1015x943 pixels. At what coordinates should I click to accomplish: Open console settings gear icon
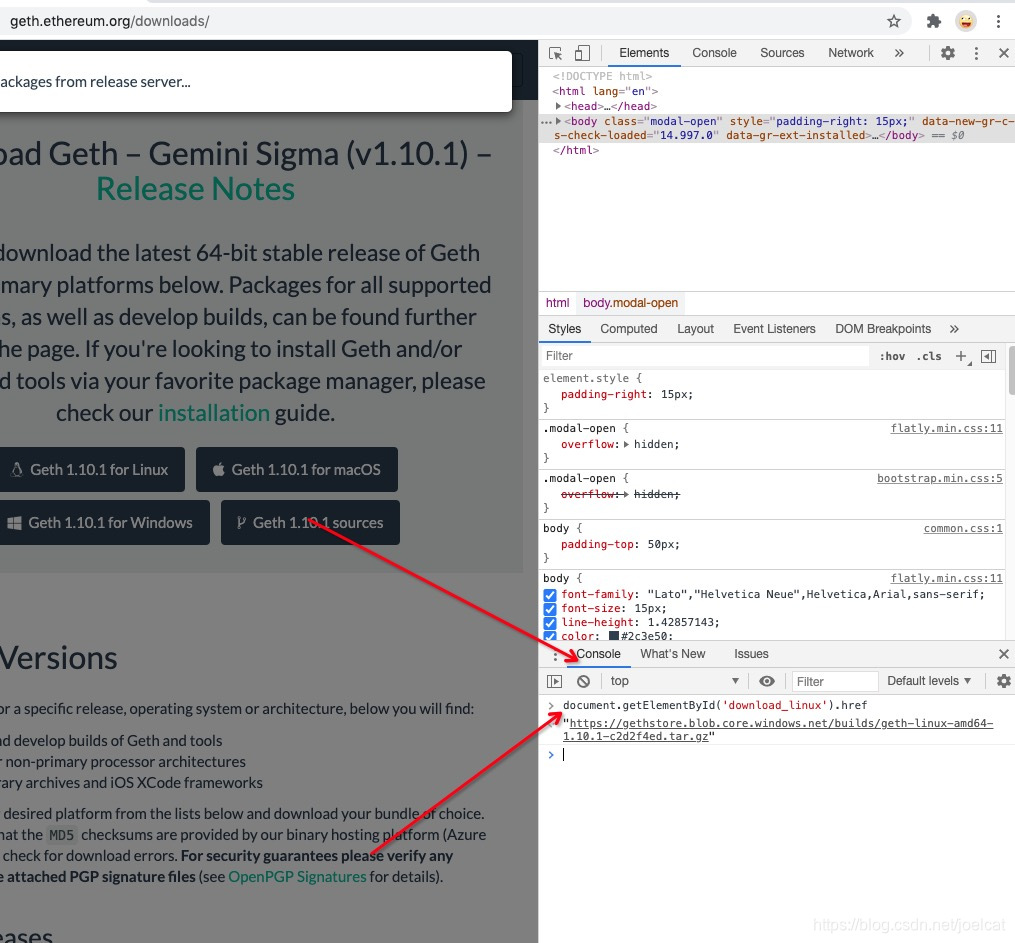[1003, 681]
